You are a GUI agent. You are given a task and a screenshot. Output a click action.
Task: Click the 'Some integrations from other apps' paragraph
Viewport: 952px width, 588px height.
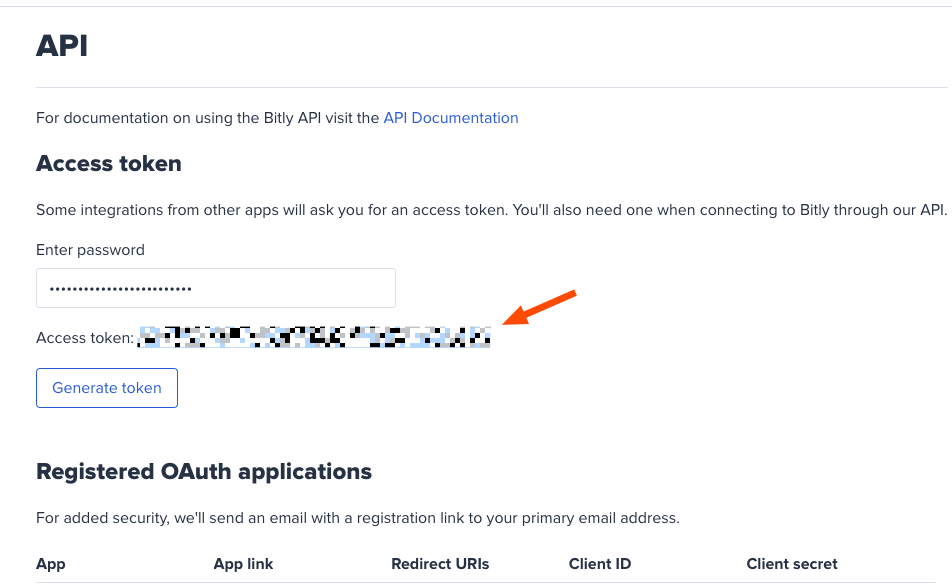click(491, 210)
